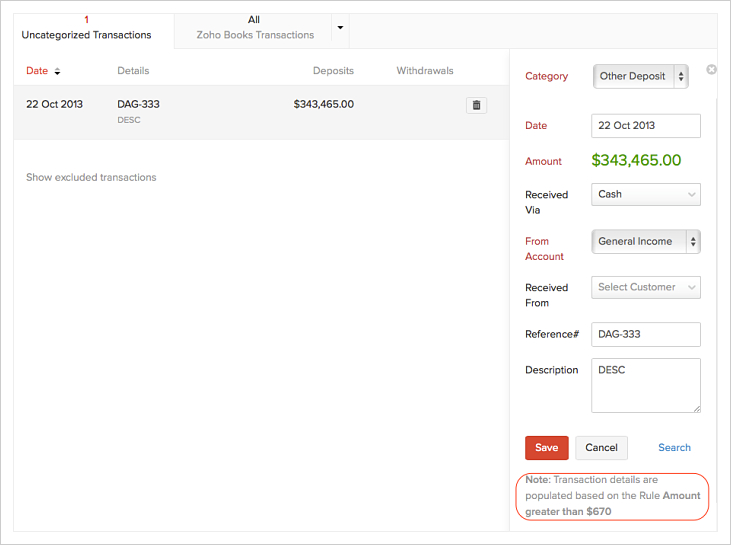The width and height of the screenshot is (731, 545).
Task: Click the Date input field
Action: [645, 126]
